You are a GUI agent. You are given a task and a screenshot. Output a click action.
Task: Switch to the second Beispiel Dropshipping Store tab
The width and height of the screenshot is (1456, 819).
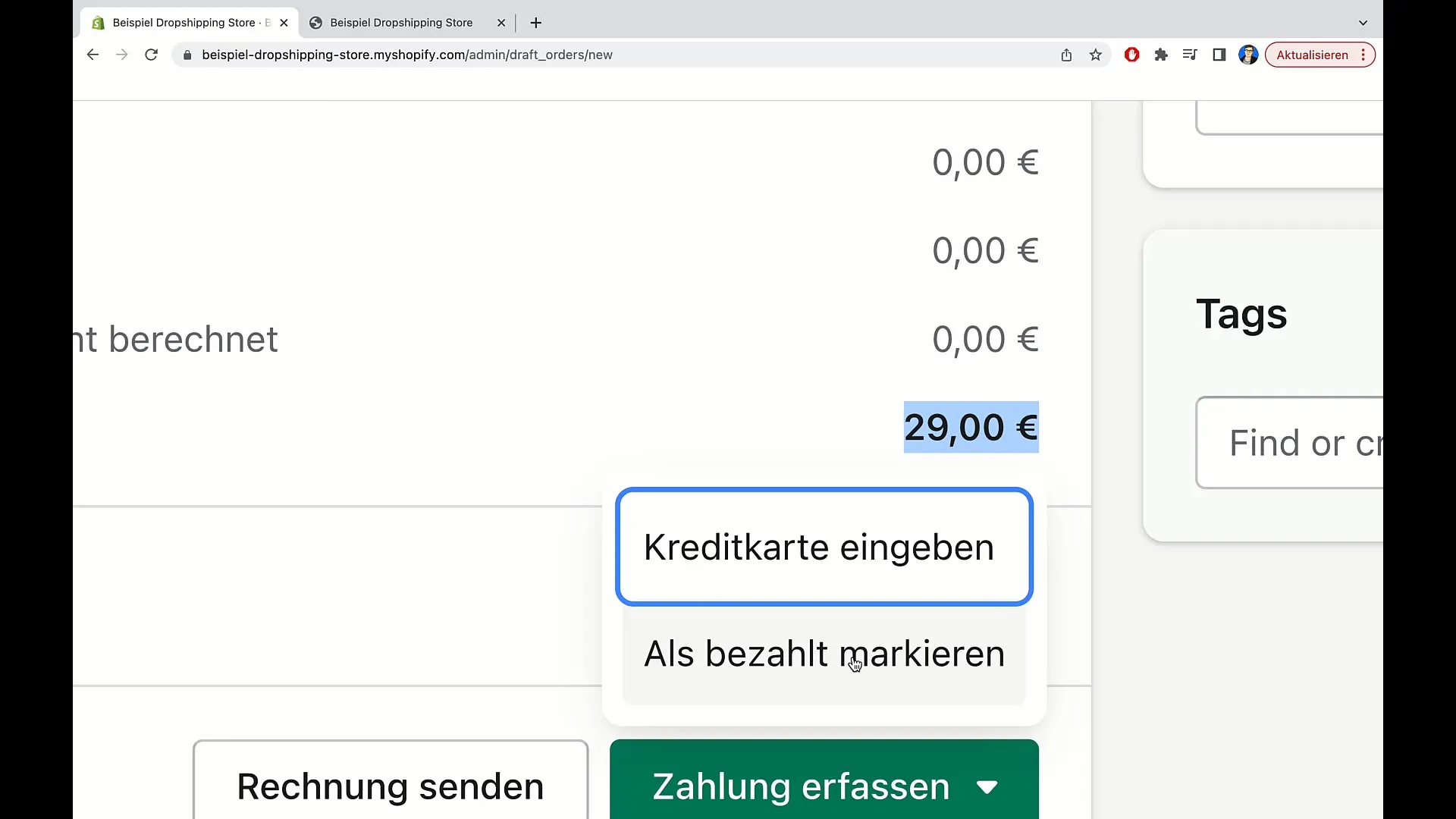point(401,23)
